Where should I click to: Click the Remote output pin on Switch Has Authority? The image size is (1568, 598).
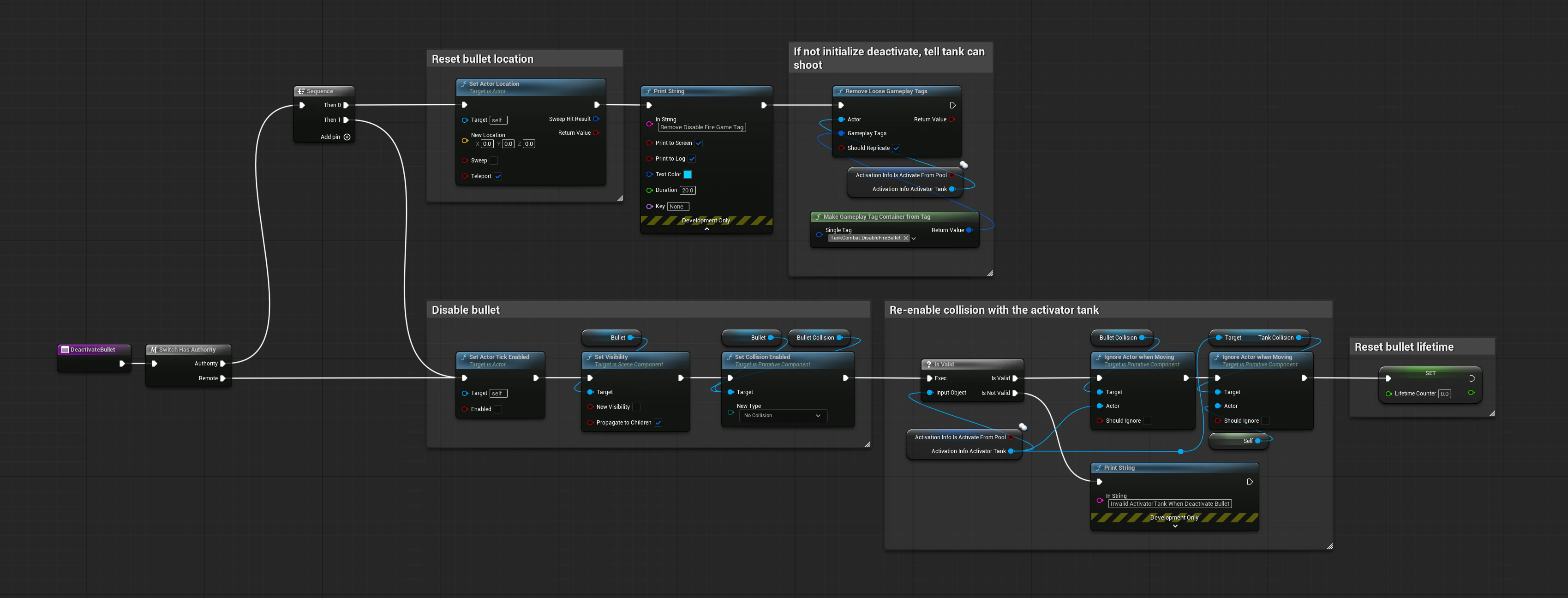click(x=223, y=378)
